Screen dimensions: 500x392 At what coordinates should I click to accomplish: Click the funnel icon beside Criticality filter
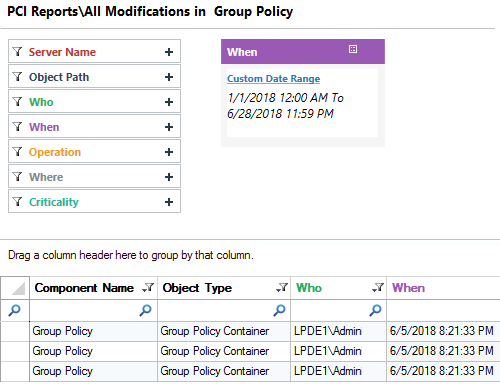click(x=17, y=201)
